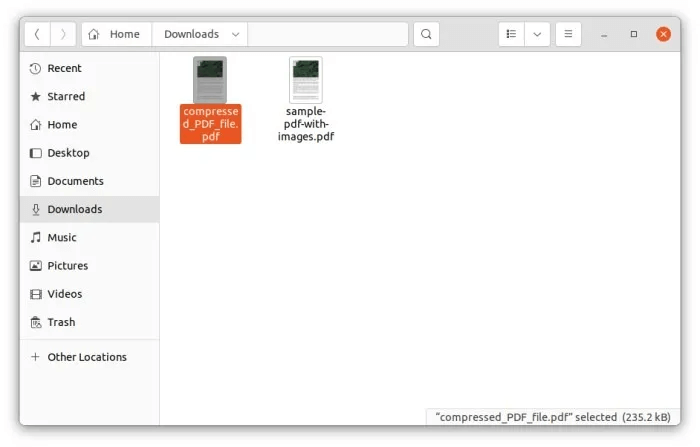Open the hamburger main menu

coord(568,34)
